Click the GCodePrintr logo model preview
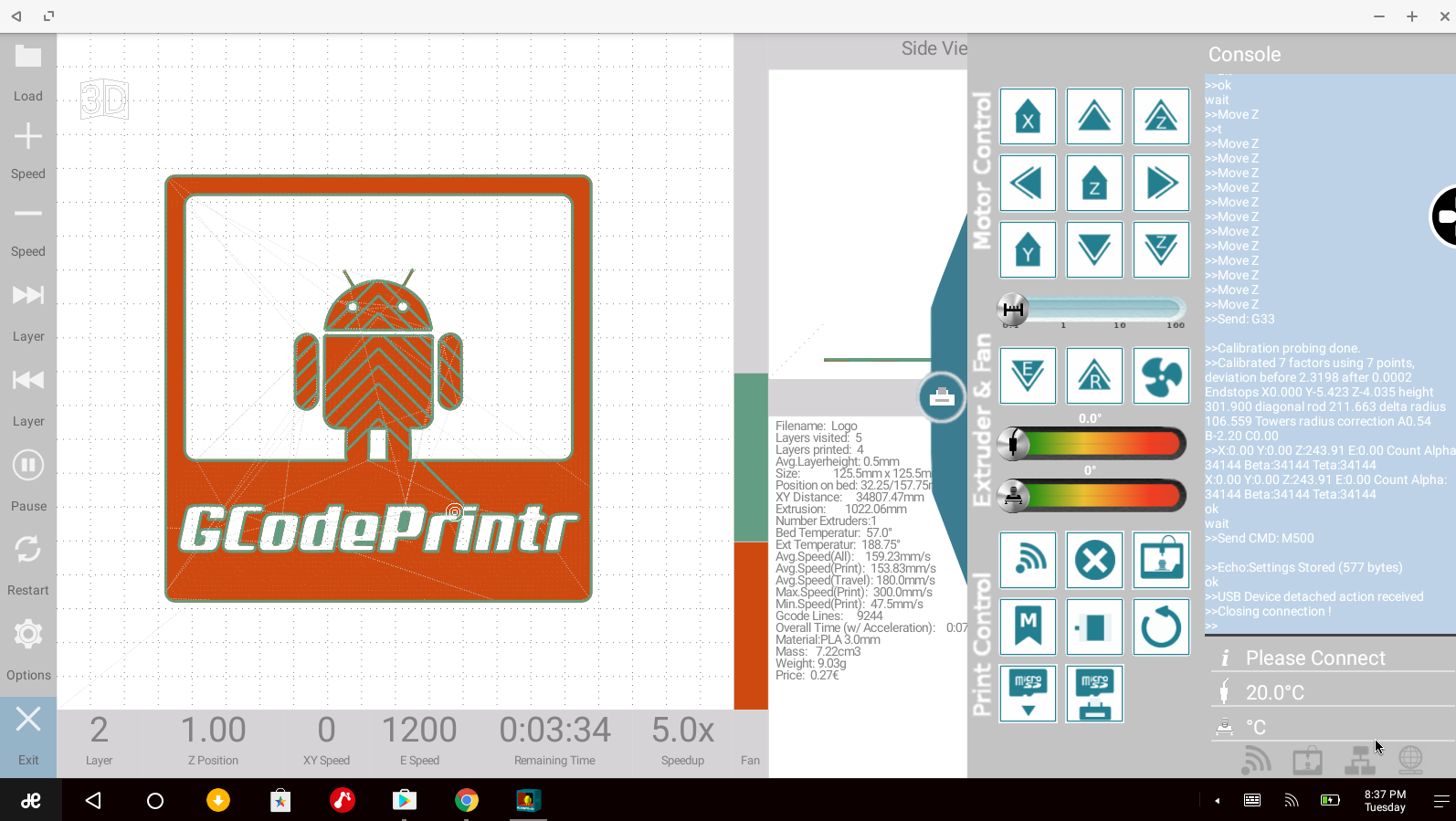Viewport: 1456px width, 821px height. (x=378, y=388)
